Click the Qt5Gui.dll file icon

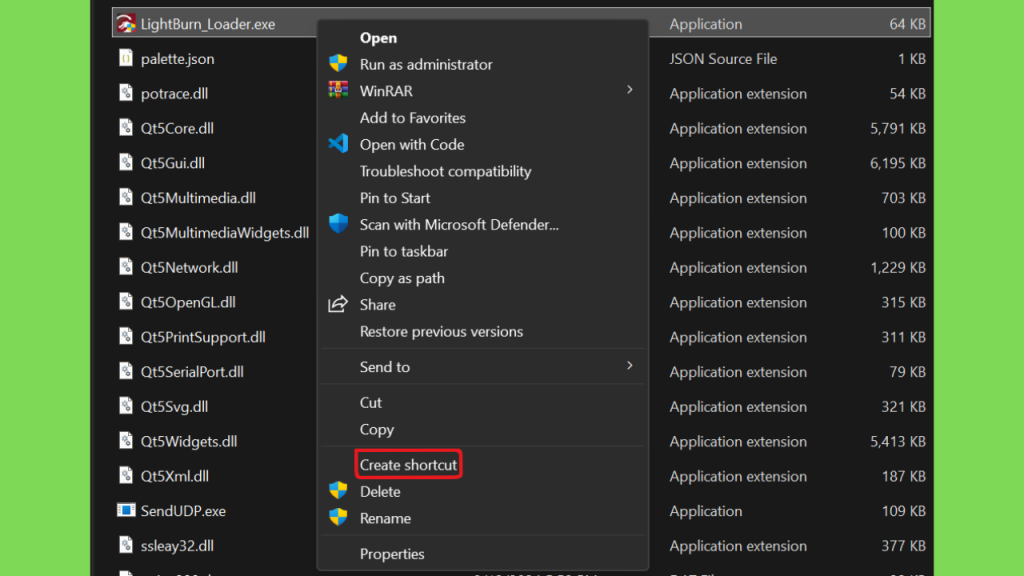point(126,163)
